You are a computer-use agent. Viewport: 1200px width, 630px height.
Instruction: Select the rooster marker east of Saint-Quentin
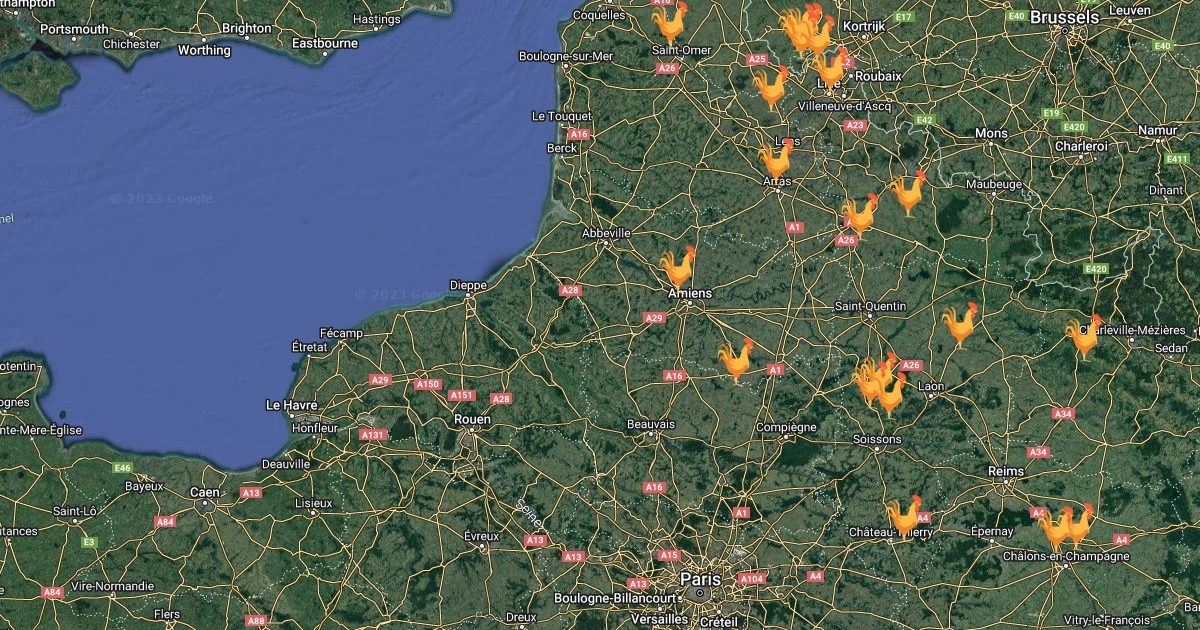960,325
